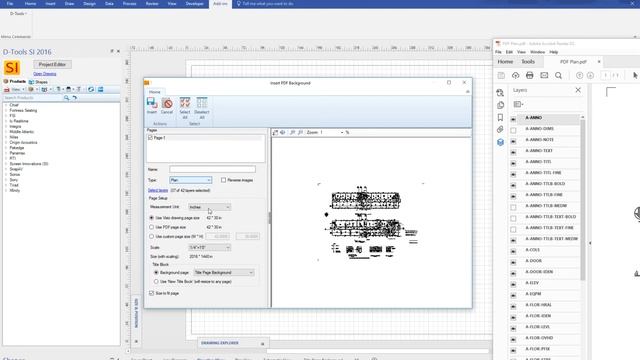This screenshot has width=640, height=360.
Task: Click the zoom in icon in the preview toolbar
Action: tap(292, 132)
